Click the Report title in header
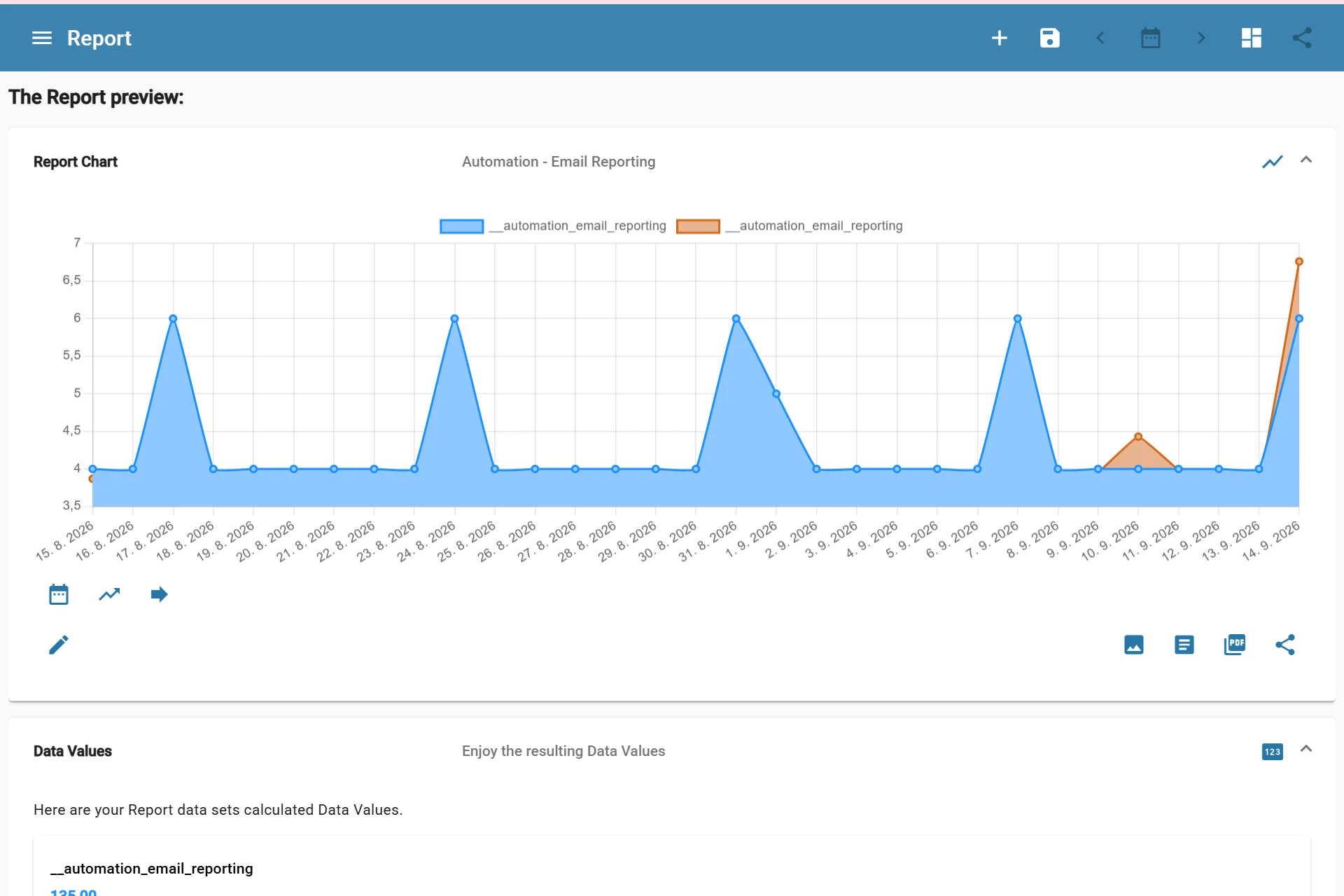1344x896 pixels. (99, 38)
